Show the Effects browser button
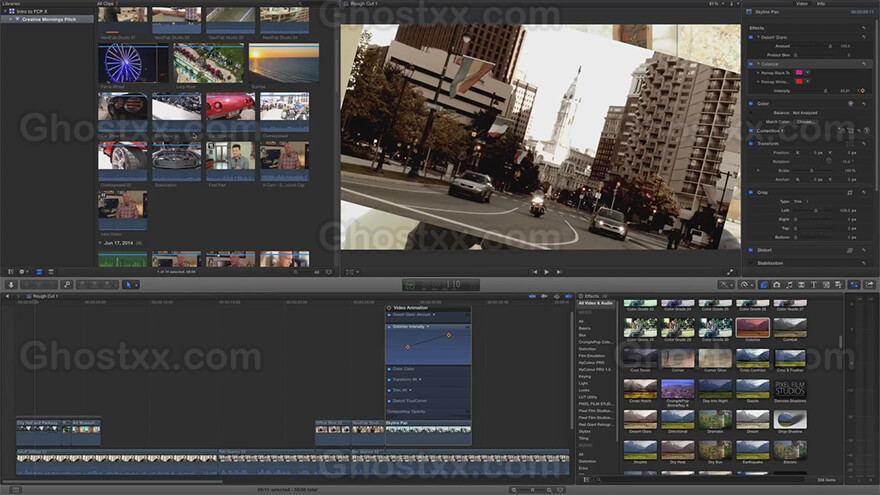 764,285
